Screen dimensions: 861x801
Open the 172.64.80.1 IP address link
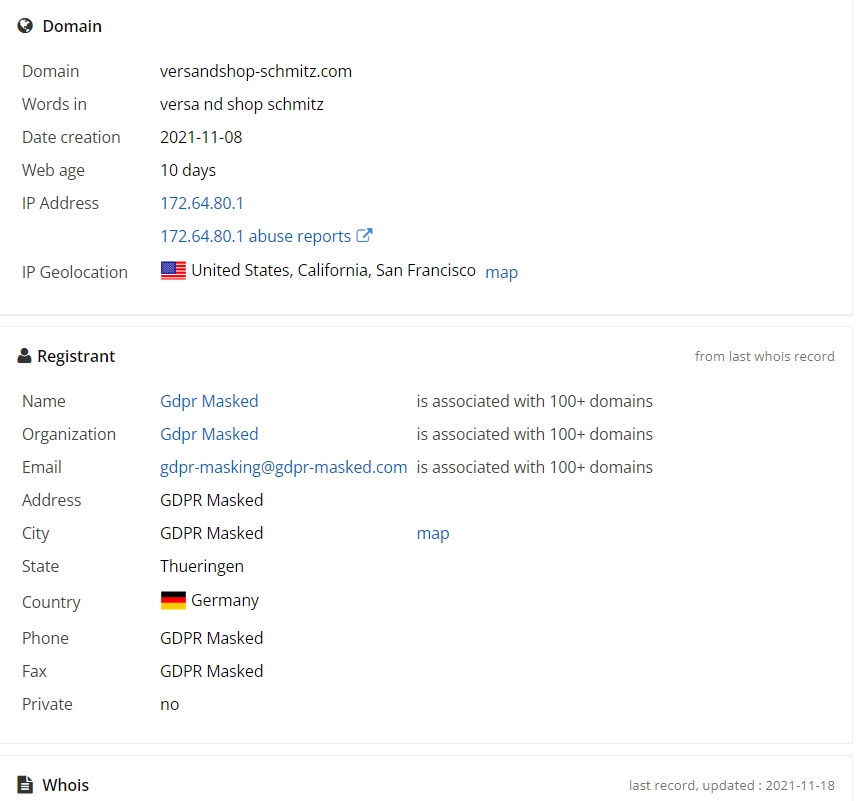202,203
